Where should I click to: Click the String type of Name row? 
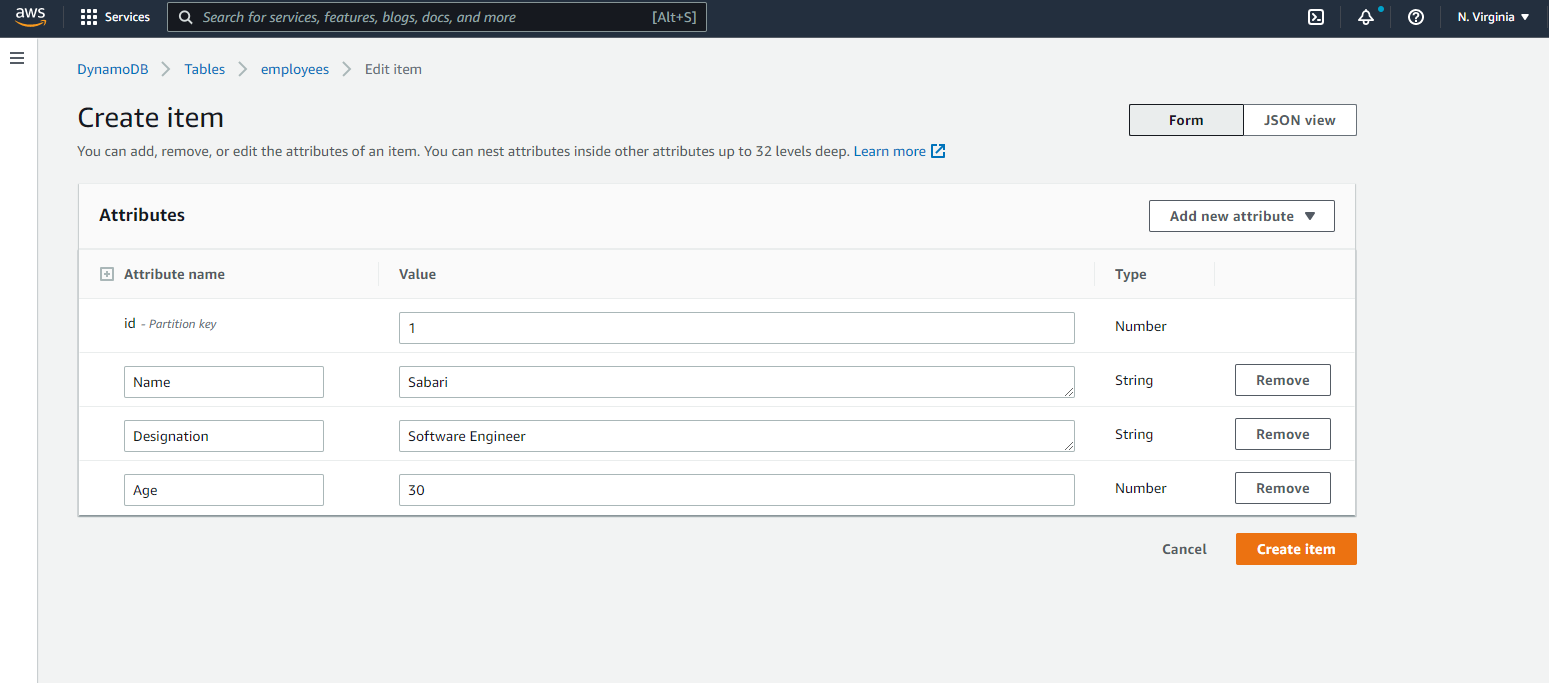(x=1134, y=380)
